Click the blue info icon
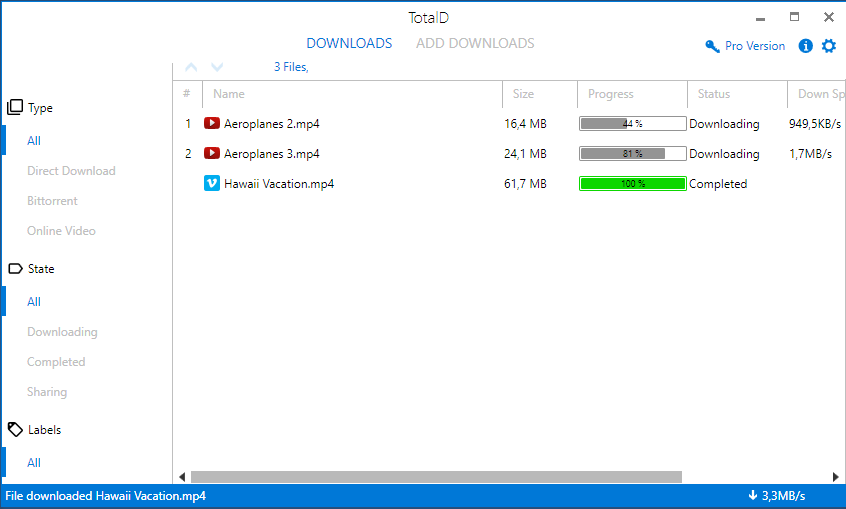This screenshot has height=509, width=846. click(806, 46)
